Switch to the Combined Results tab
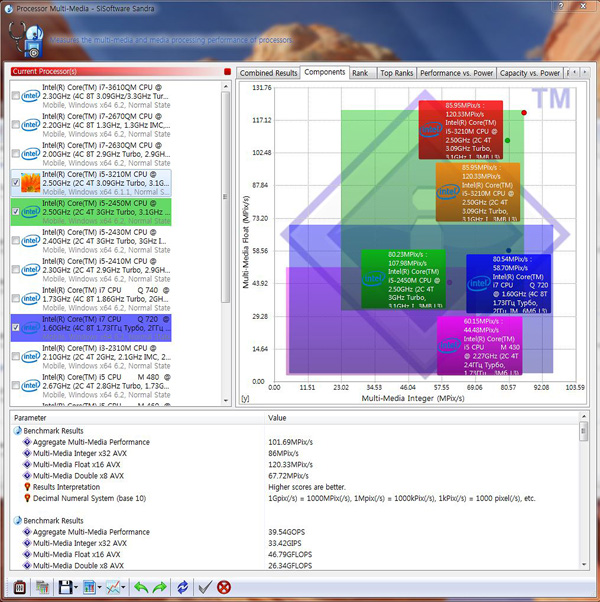The image size is (600, 602). [x=268, y=73]
